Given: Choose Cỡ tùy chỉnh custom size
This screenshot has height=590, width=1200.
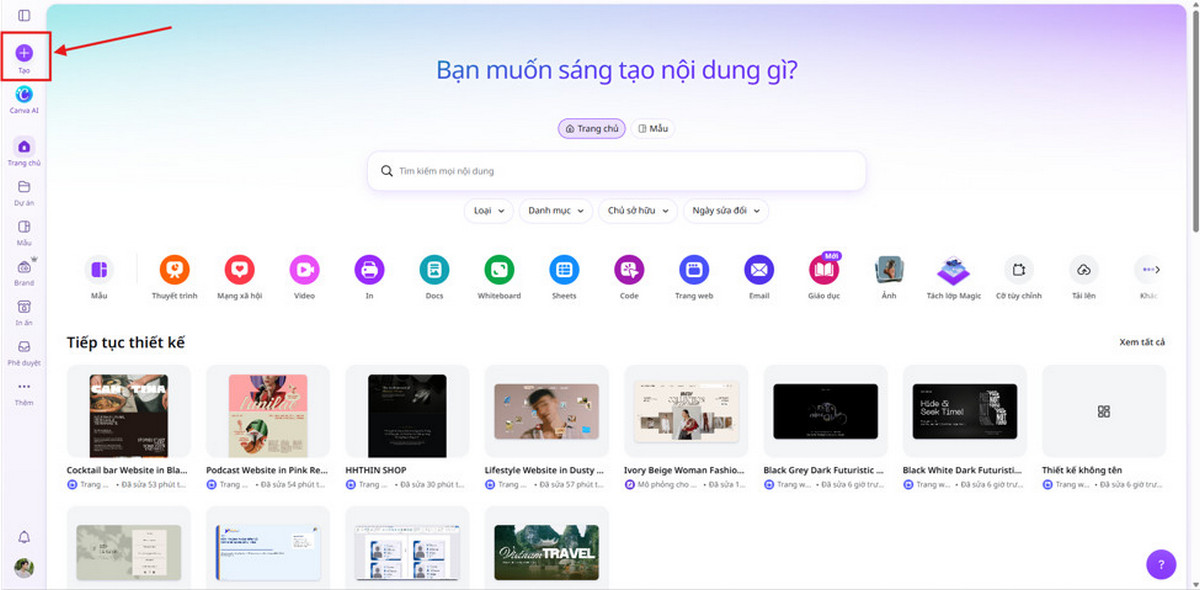Looking at the screenshot, I should 1018,269.
